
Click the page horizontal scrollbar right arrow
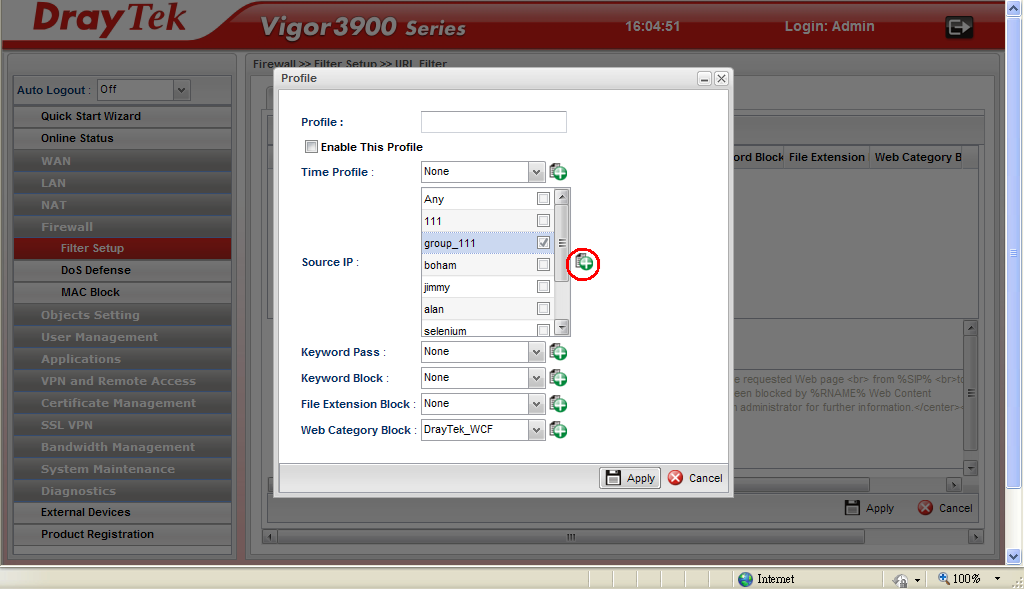[976, 537]
